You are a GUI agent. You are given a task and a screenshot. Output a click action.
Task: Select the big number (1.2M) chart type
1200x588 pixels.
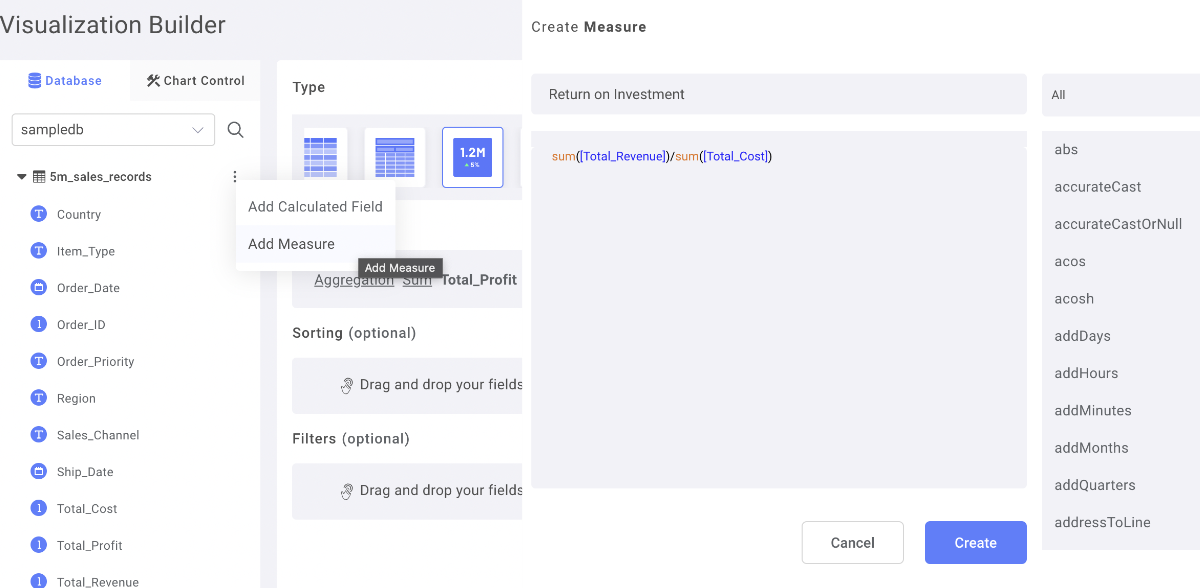(x=472, y=157)
